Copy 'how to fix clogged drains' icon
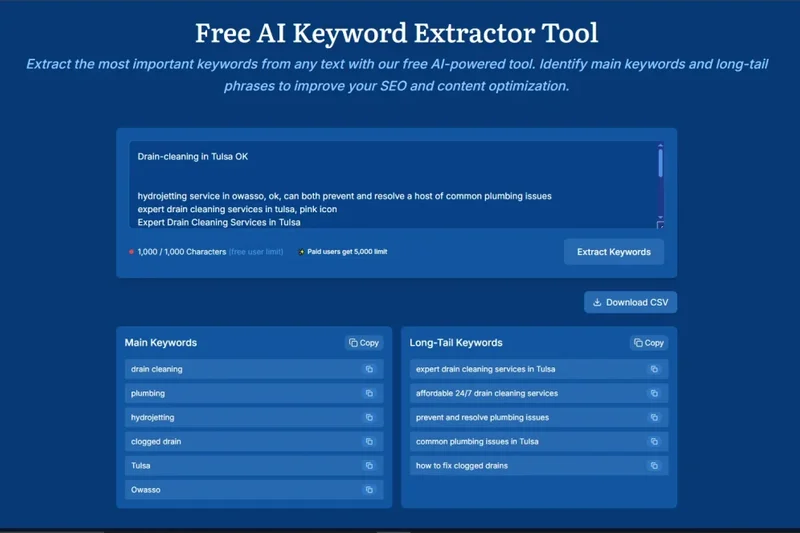 (x=654, y=465)
